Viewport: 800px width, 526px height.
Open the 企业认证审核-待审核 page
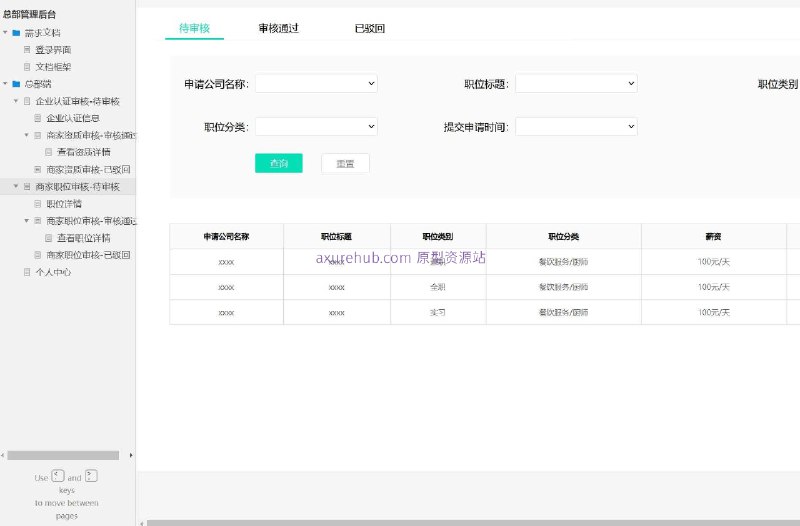(x=78, y=101)
